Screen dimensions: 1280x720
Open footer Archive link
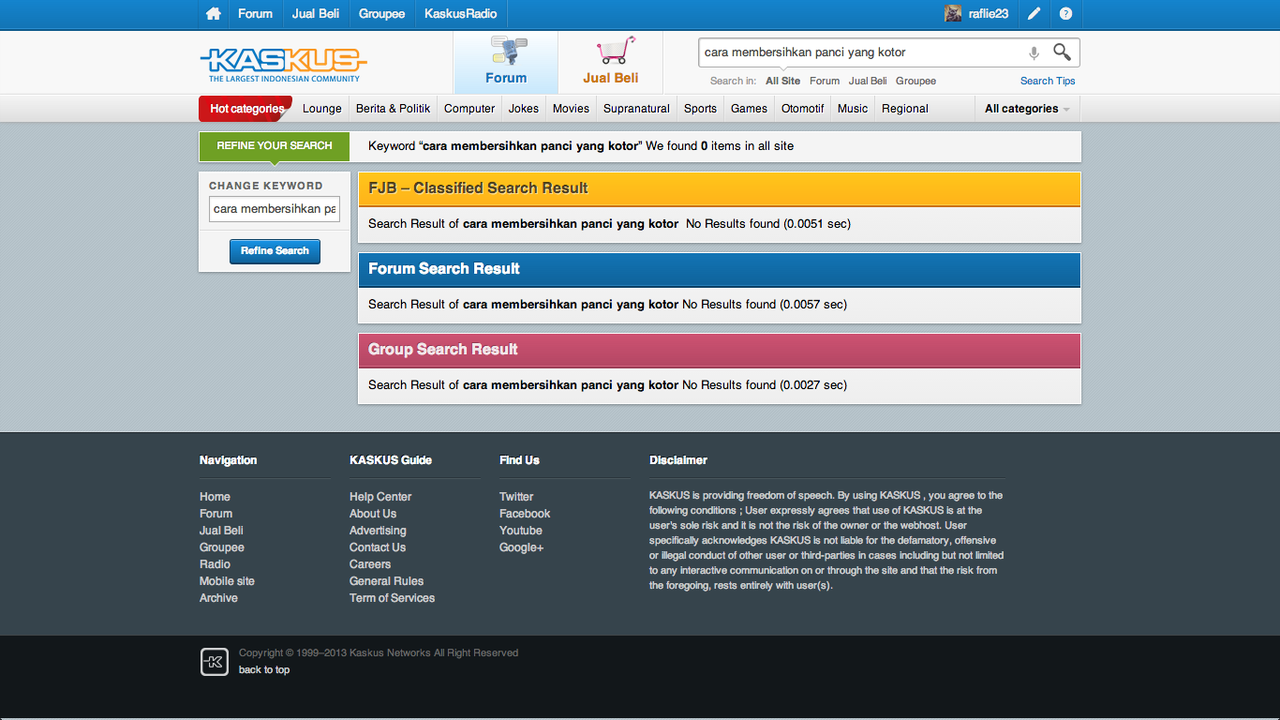click(218, 599)
